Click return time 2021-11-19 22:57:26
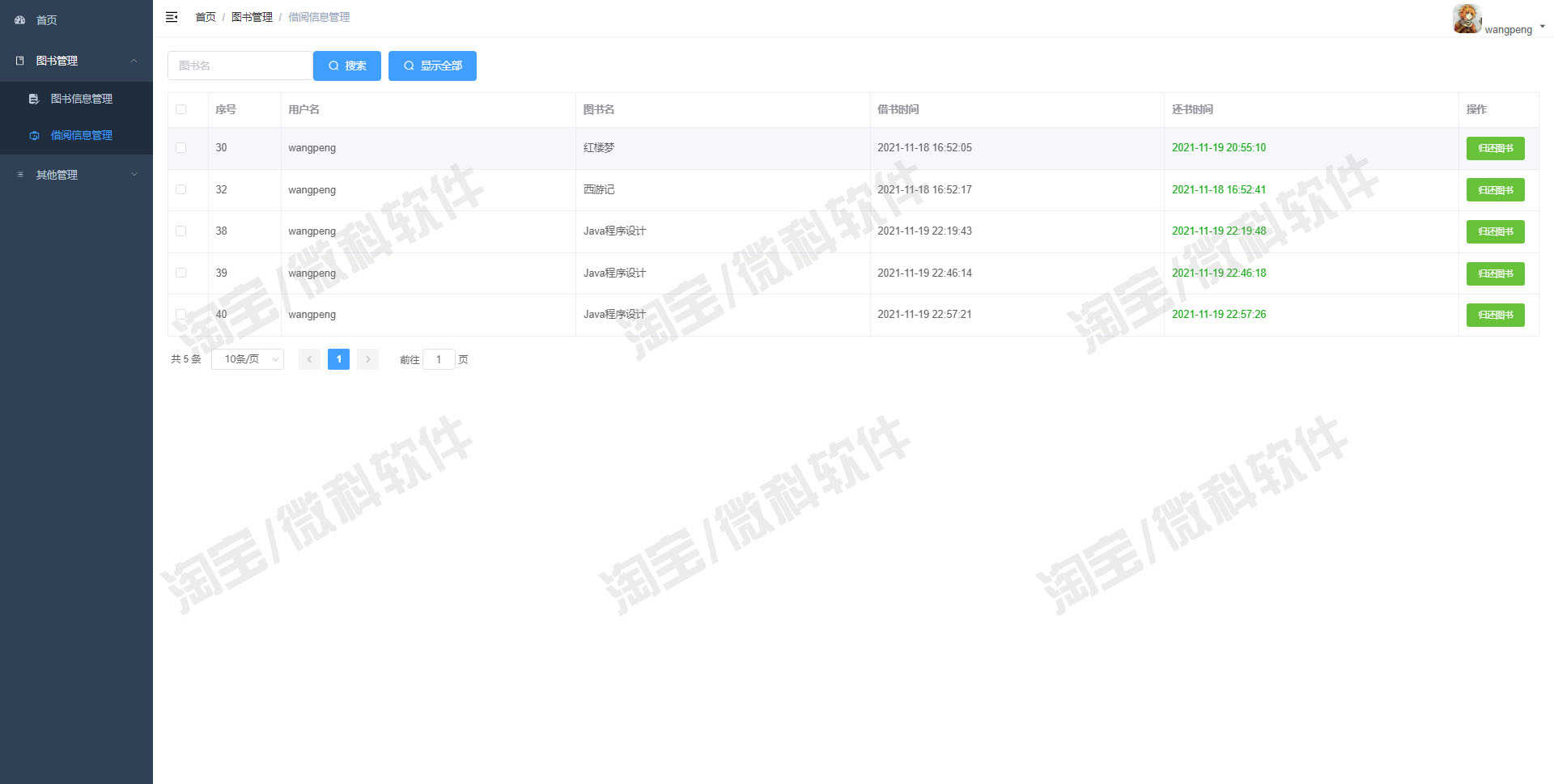 point(1219,315)
